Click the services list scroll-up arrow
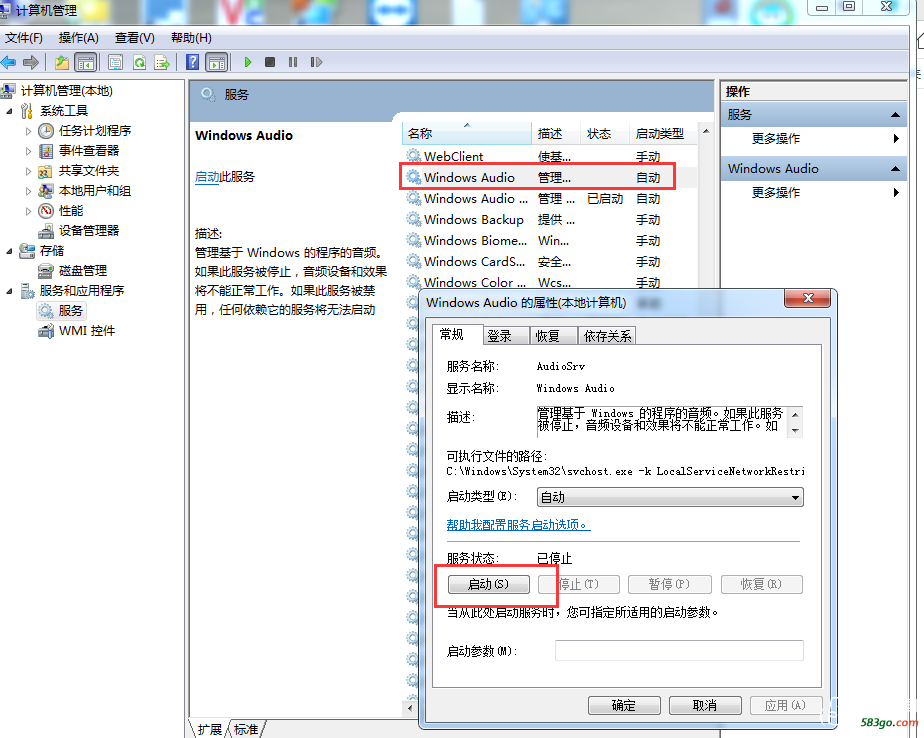 coord(706,131)
